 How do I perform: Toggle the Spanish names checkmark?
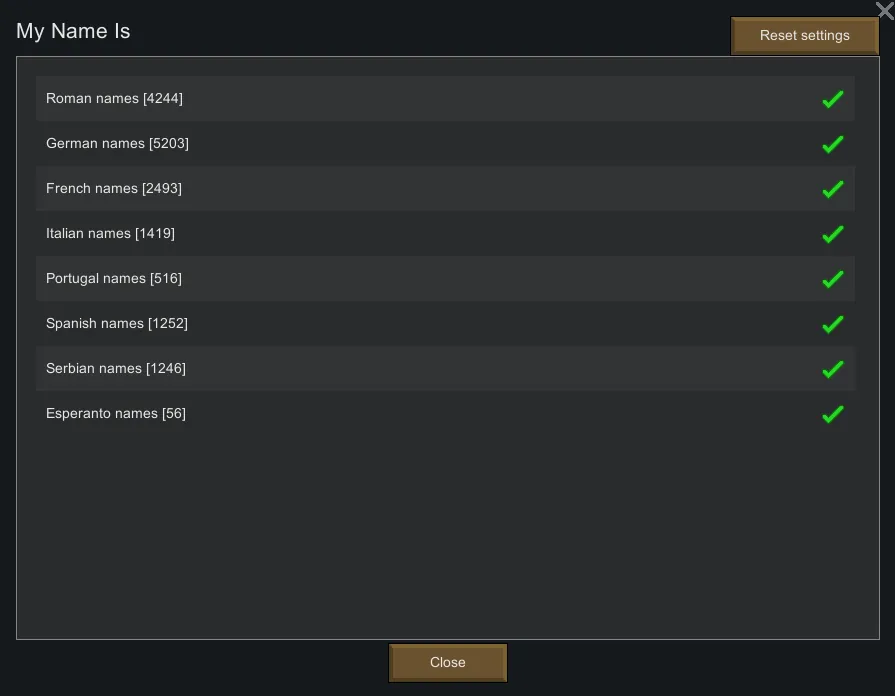(832, 324)
